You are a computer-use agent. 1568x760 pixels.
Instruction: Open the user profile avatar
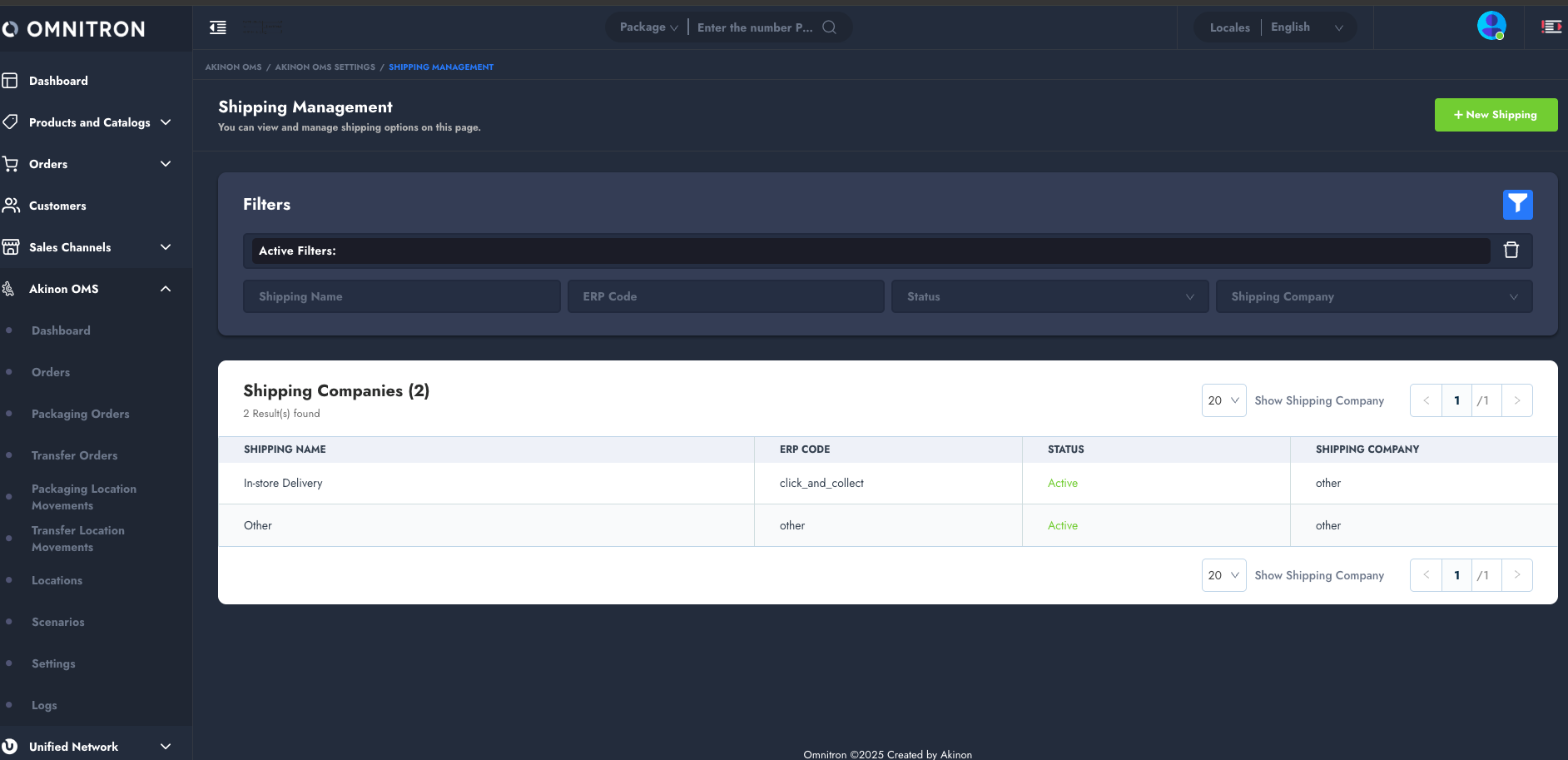(1491, 26)
